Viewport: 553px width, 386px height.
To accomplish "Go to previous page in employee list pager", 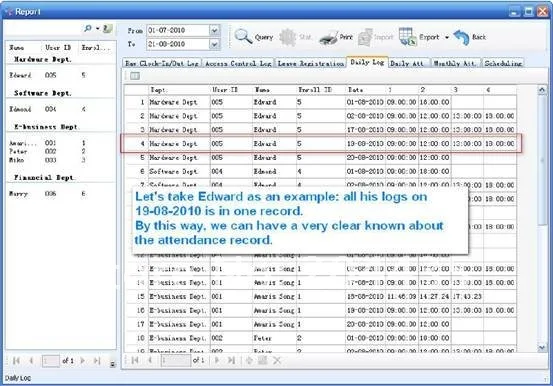I will [x=31, y=361].
